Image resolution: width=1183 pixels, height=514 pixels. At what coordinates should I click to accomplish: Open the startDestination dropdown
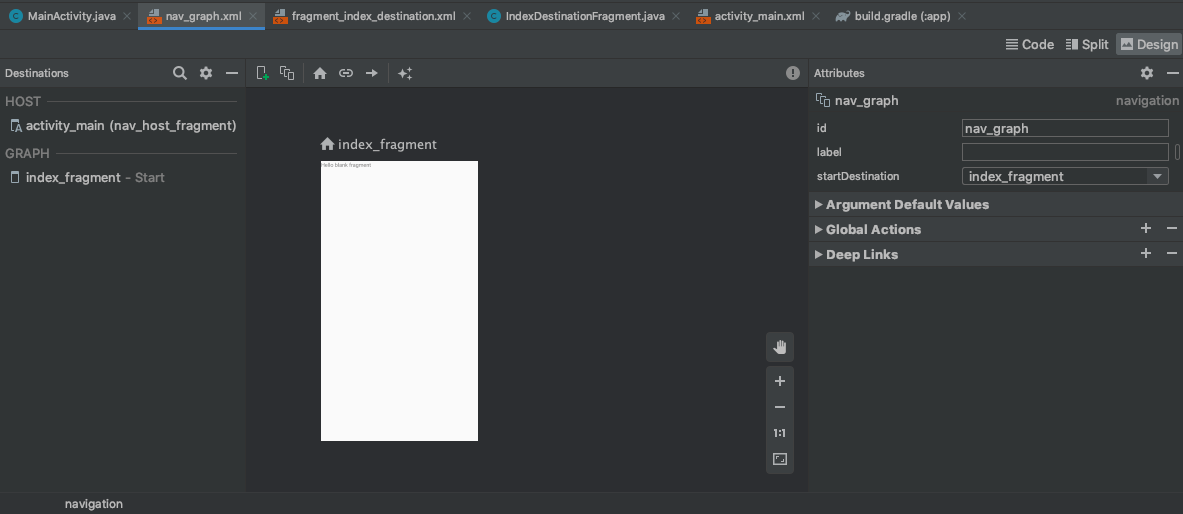click(1156, 177)
